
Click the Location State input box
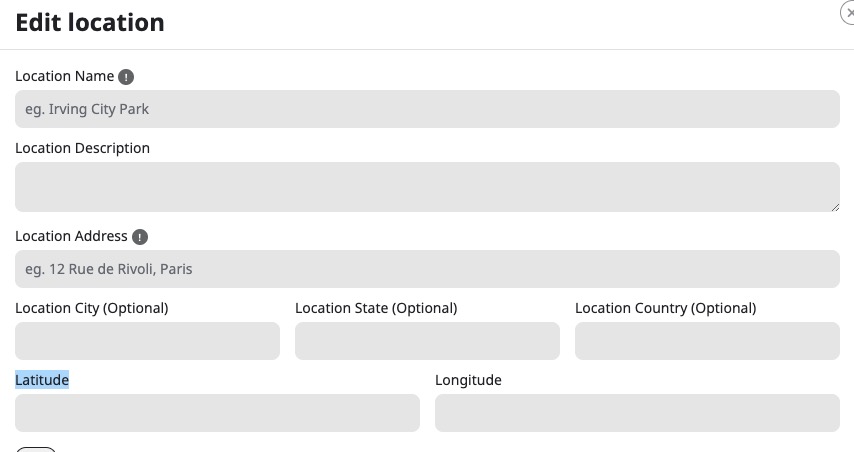pos(428,341)
